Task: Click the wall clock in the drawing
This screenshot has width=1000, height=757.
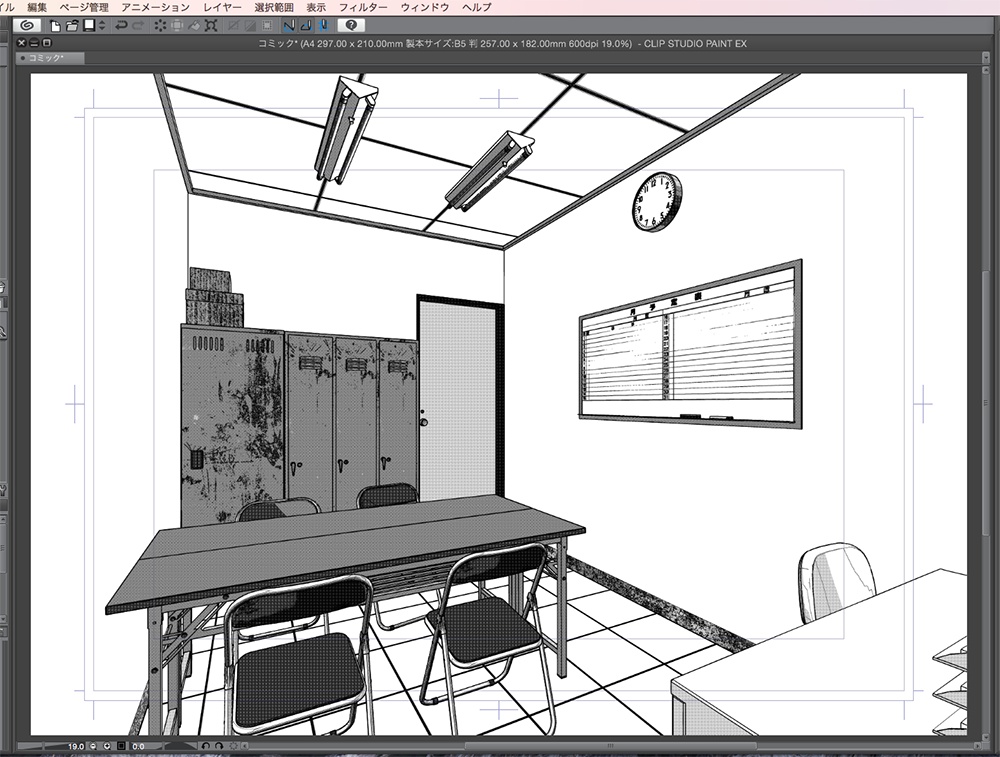Action: click(x=657, y=202)
